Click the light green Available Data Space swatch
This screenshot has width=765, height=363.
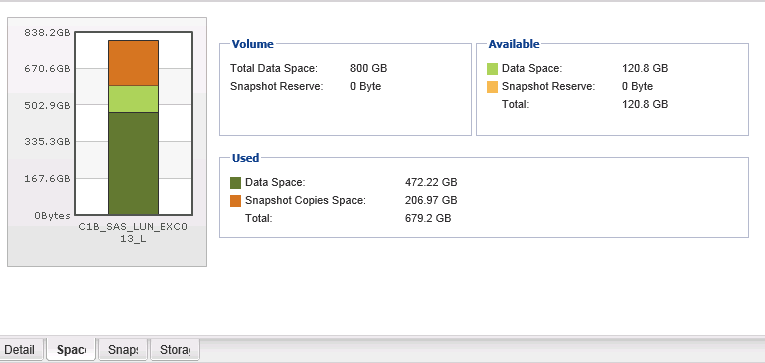click(492, 69)
